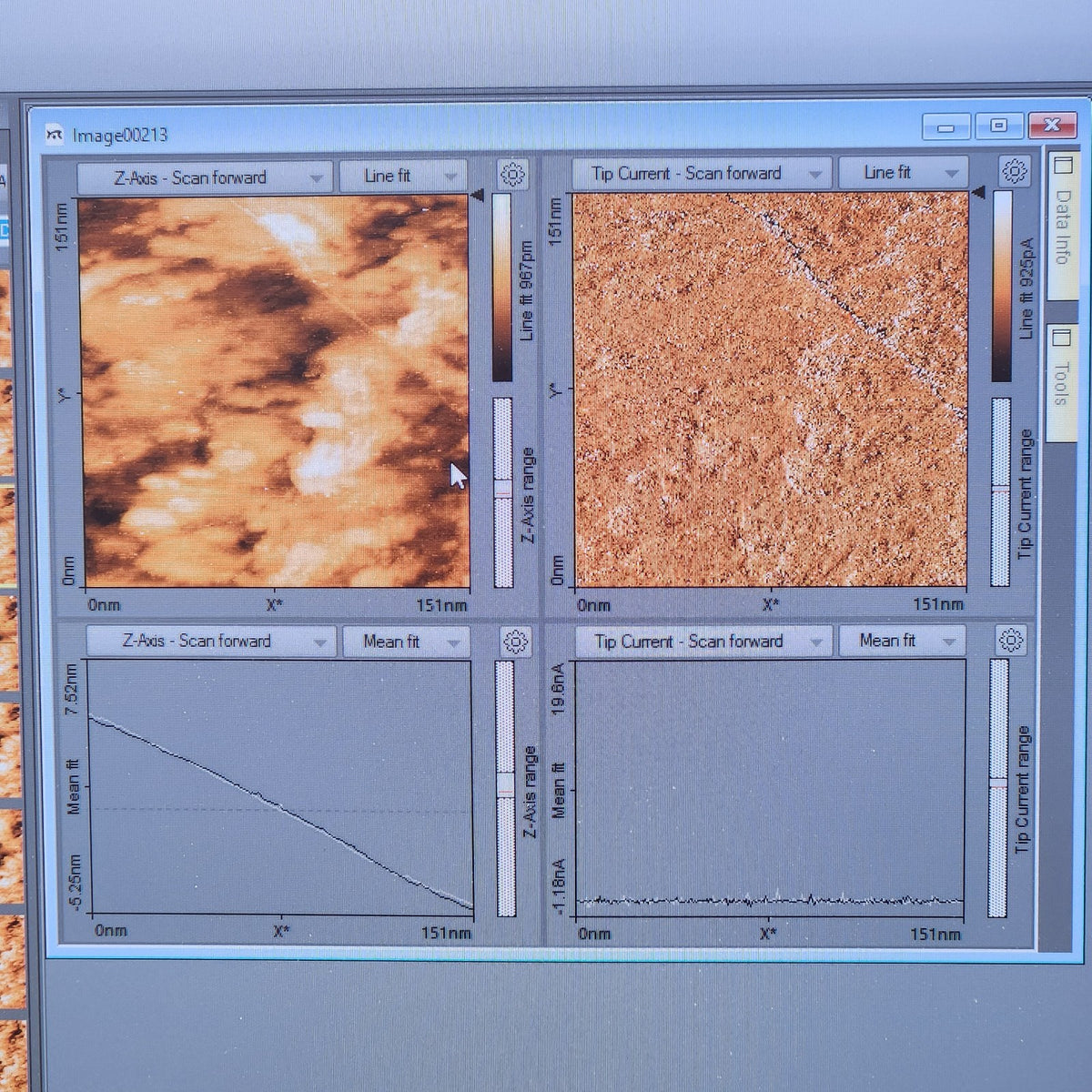The image size is (1092, 1092).
Task: Click the 19.6nA axis value
Action: click(x=559, y=688)
